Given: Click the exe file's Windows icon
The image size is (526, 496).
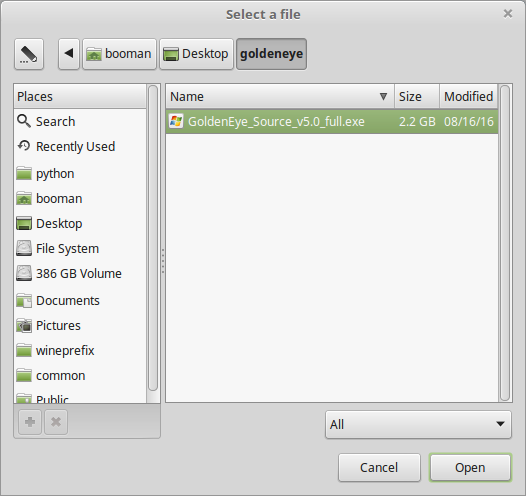Looking at the screenshot, I should [x=176, y=121].
